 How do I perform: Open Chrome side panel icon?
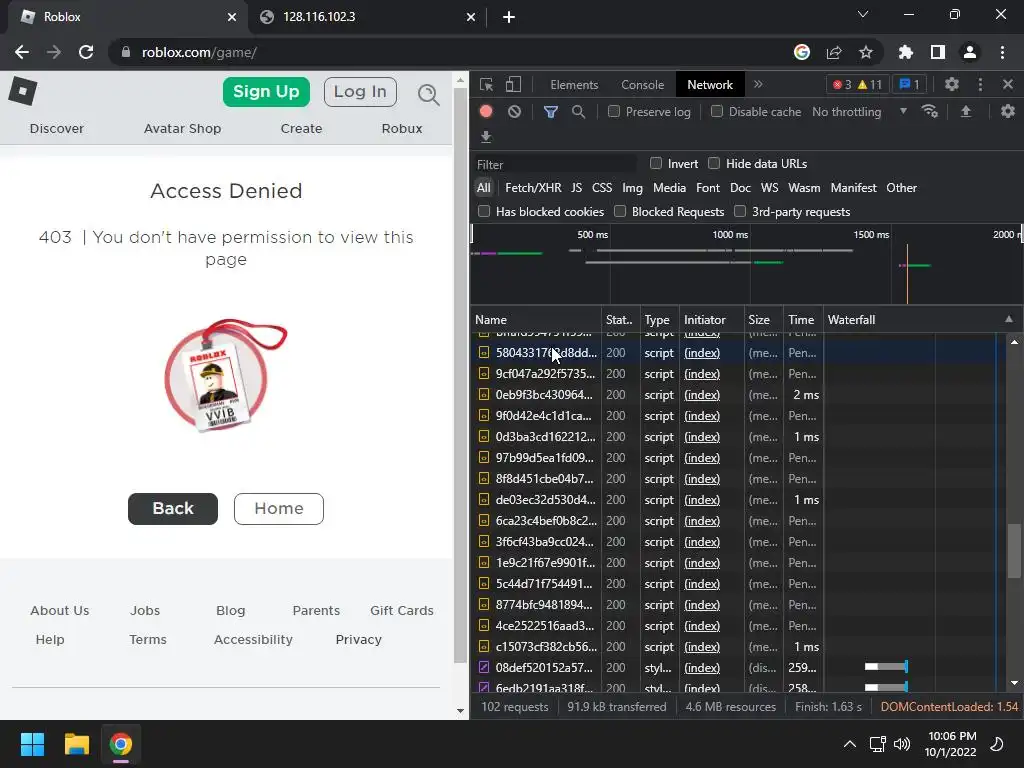[938, 52]
